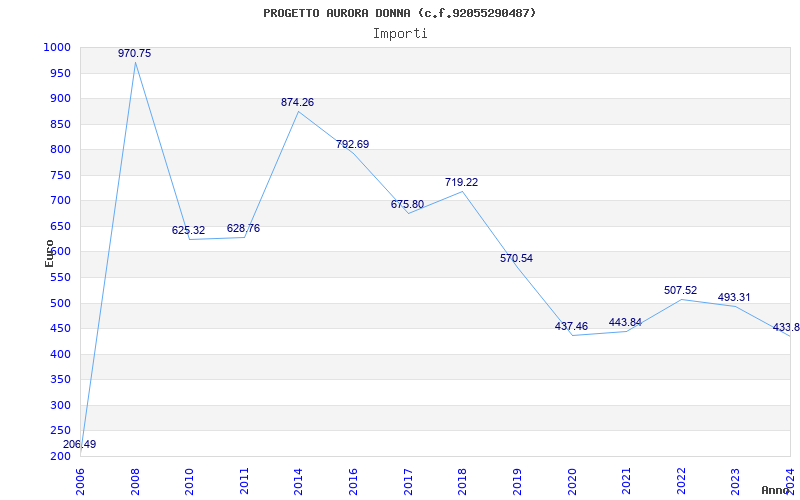This screenshot has height=500, width=800.
Task: Select the 628.76 data label
Action: pyautogui.click(x=243, y=228)
